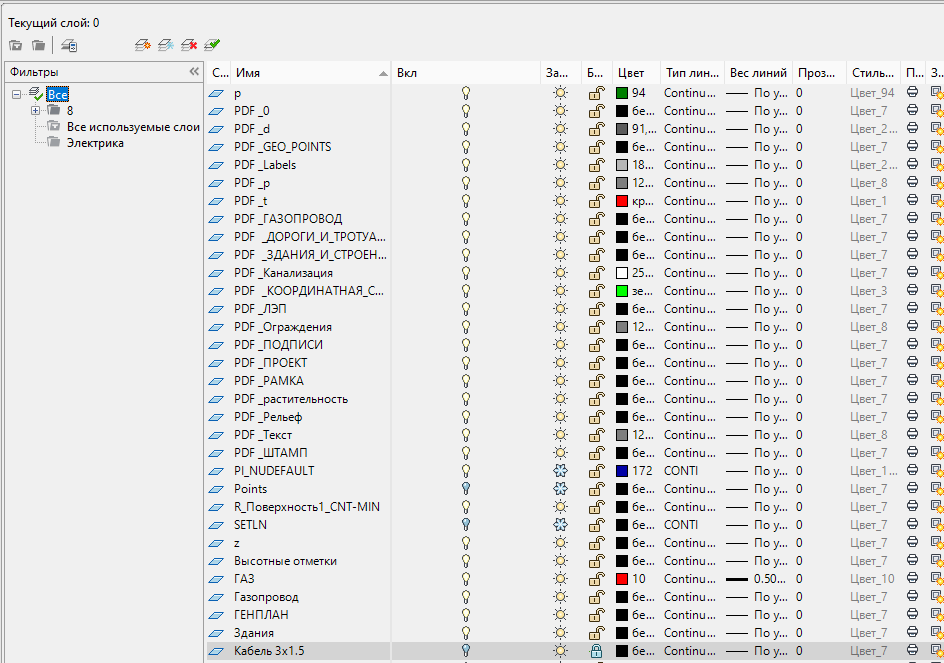This screenshot has height=663, width=944.
Task: Change red color 10 of ГАЗ layer
Action: tap(622, 579)
